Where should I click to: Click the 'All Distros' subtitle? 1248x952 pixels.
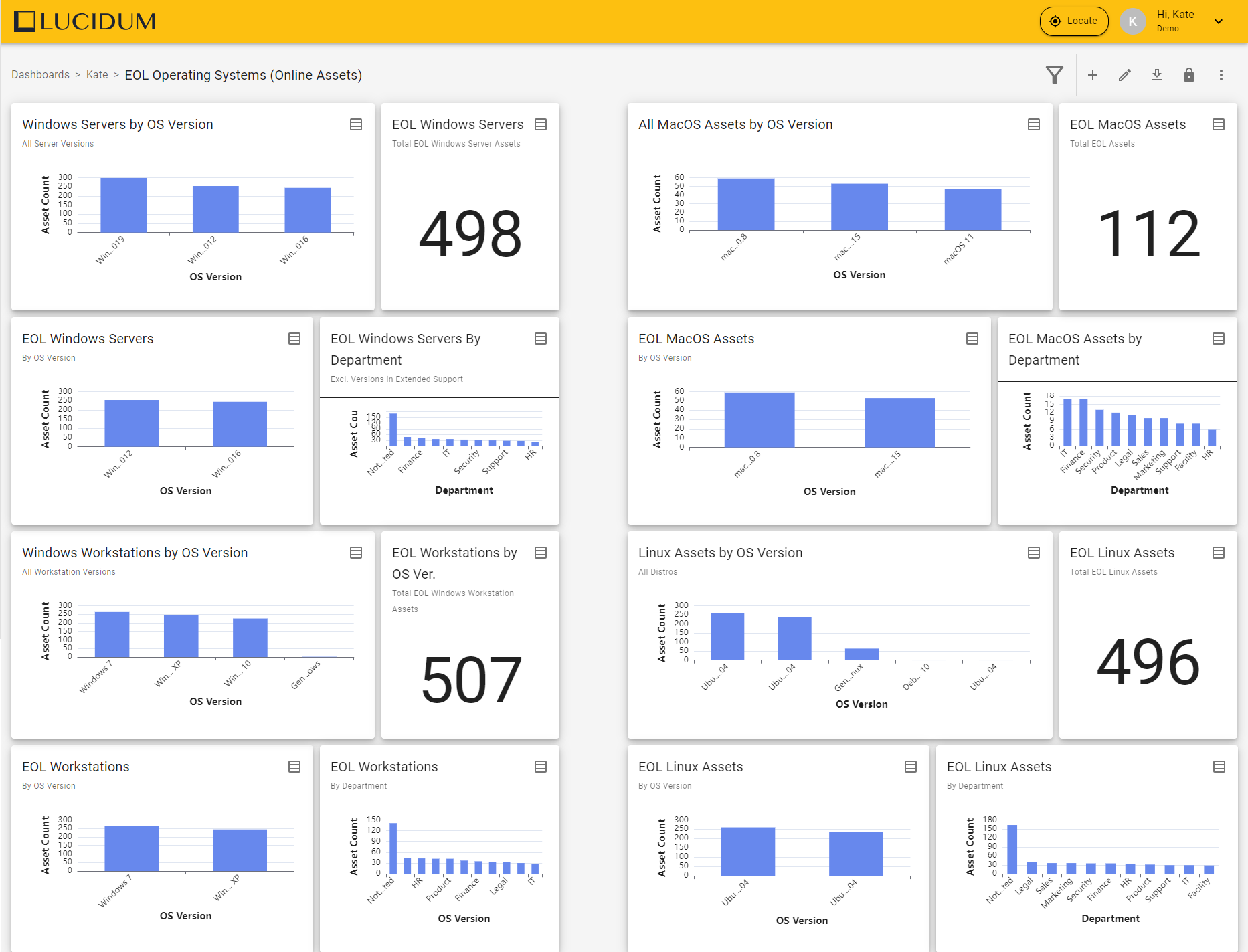click(658, 572)
